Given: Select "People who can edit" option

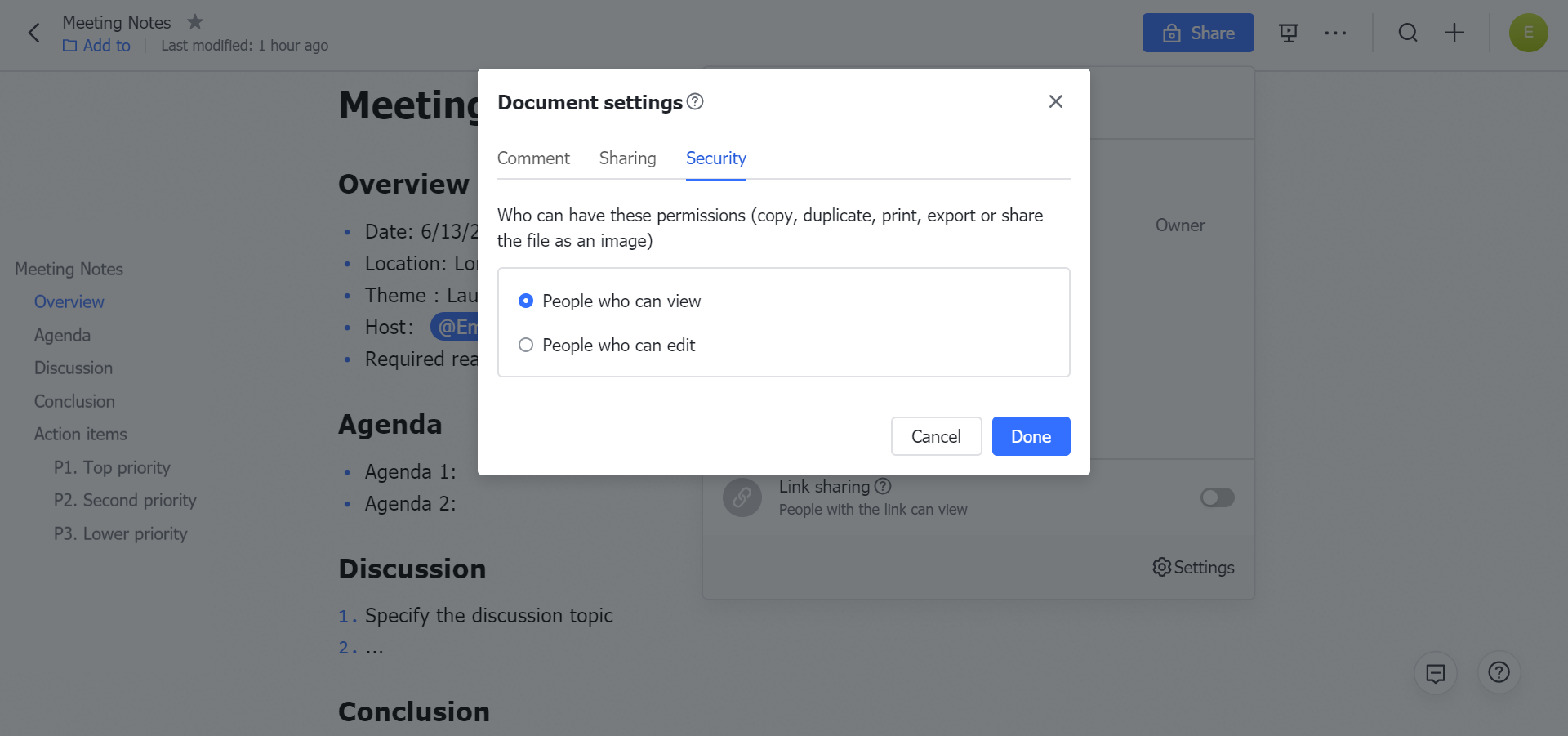Looking at the screenshot, I should click(x=526, y=346).
